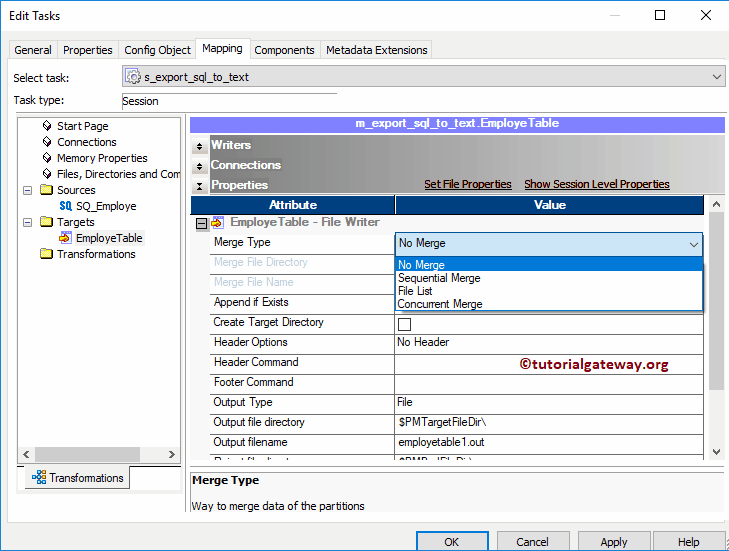Click the Files, Directories diamond icon
The width and height of the screenshot is (729, 551).
click(47, 173)
